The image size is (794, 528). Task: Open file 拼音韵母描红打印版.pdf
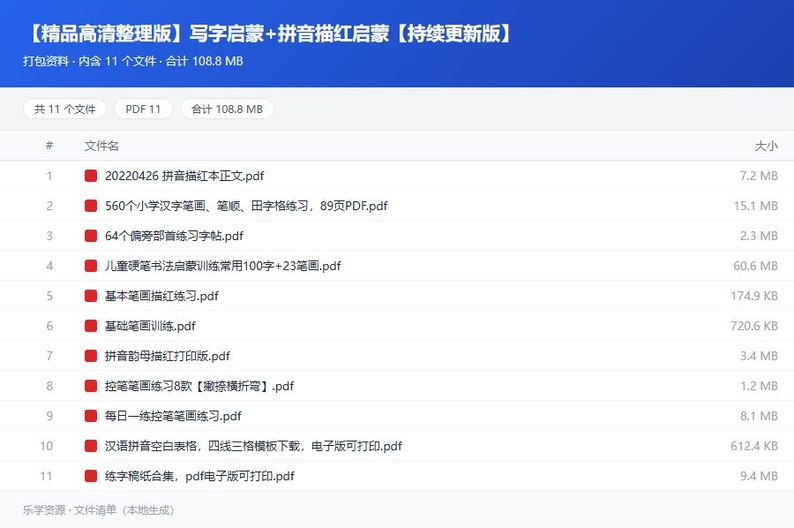[x=167, y=356]
